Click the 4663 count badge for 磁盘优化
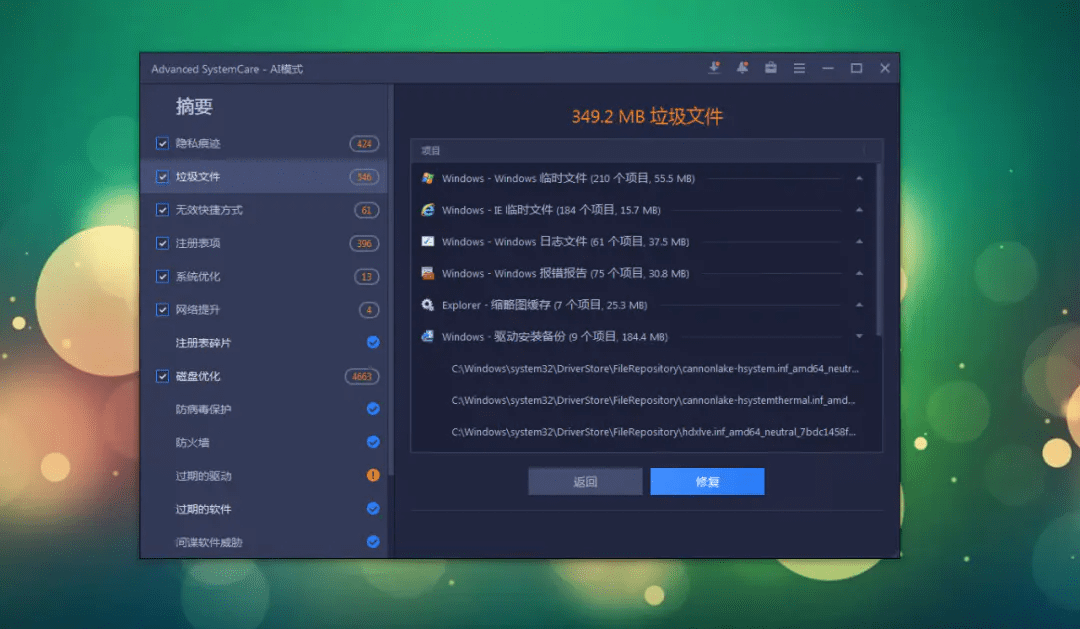The width and height of the screenshot is (1080, 629). [362, 376]
